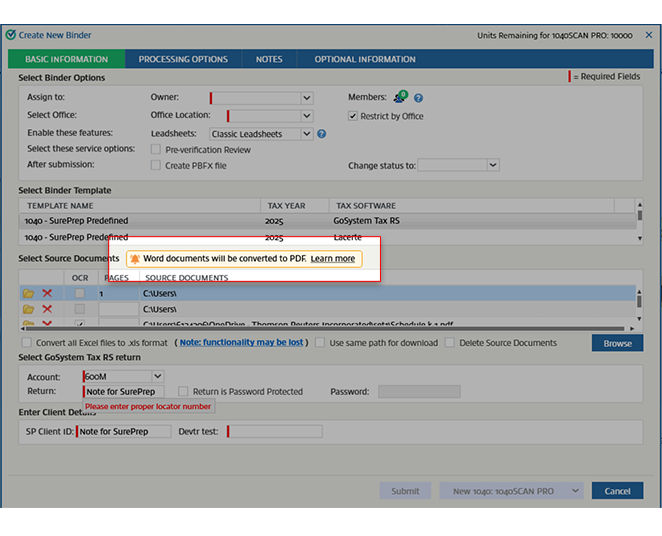The image size is (662, 536).
Task: Open the Optional Information tab
Action: (x=365, y=59)
